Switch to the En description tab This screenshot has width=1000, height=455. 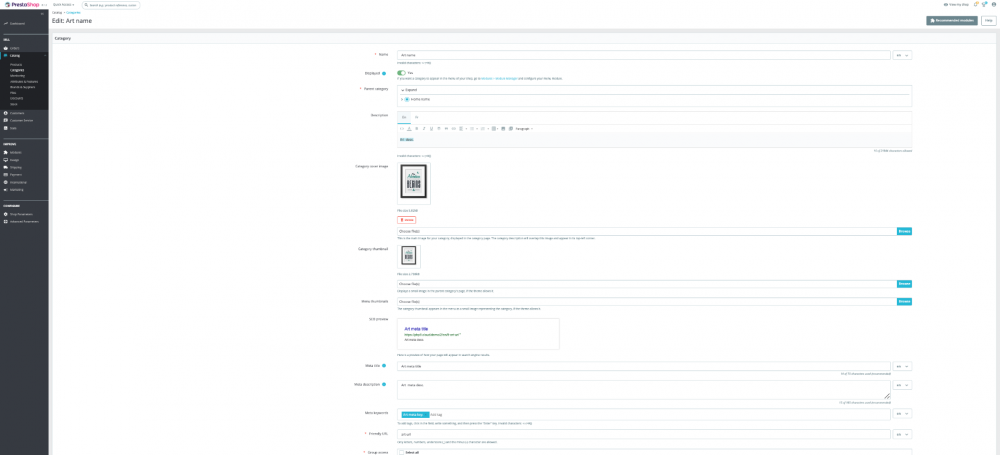click(403, 117)
